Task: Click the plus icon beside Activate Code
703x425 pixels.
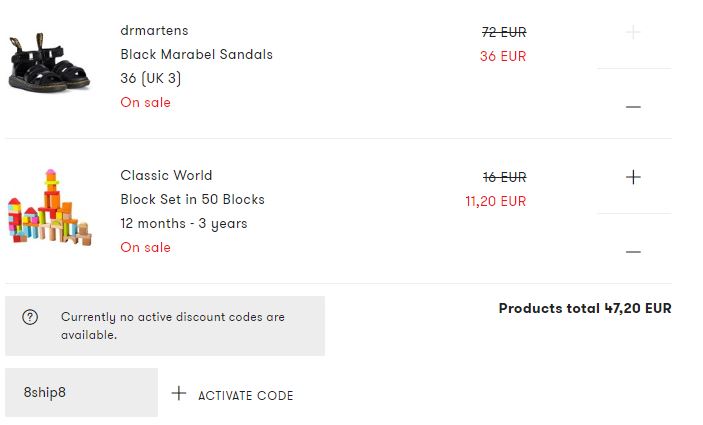Action: pyautogui.click(x=178, y=393)
